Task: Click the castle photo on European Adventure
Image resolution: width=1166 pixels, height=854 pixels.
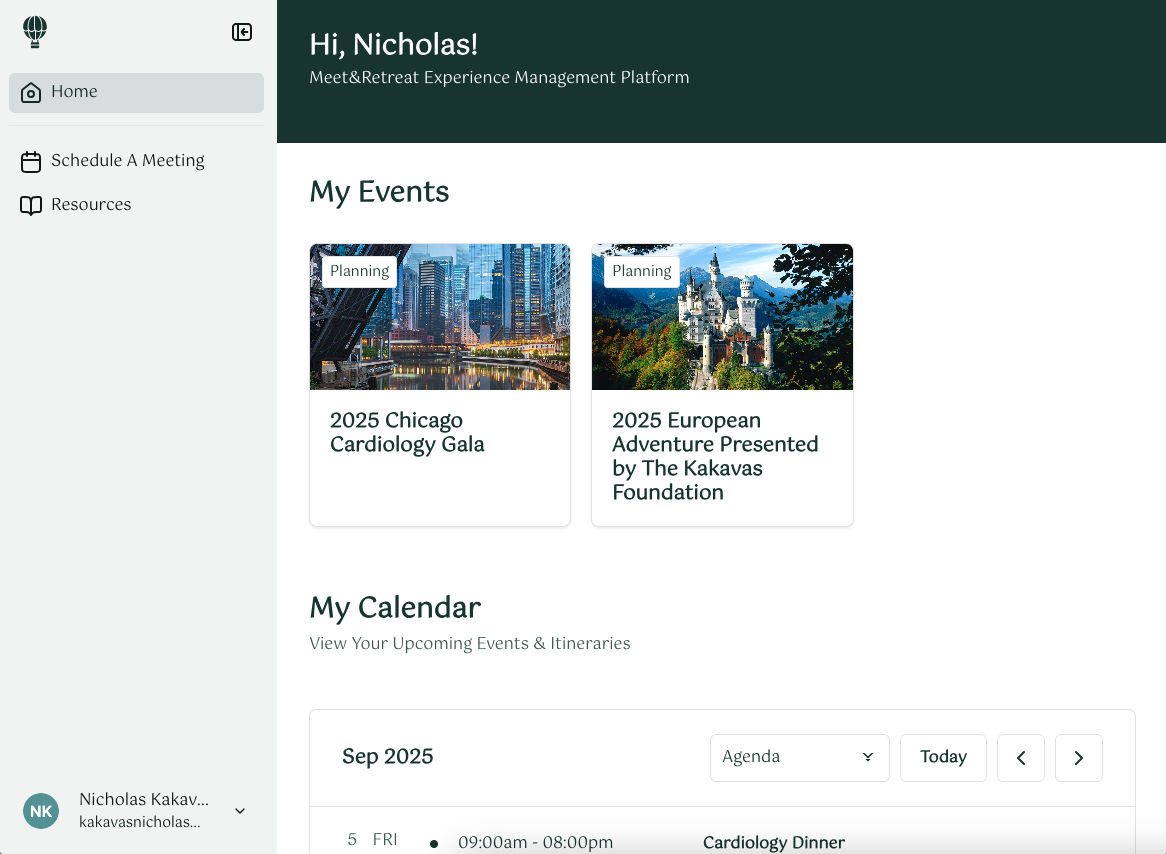Action: pyautogui.click(x=722, y=316)
